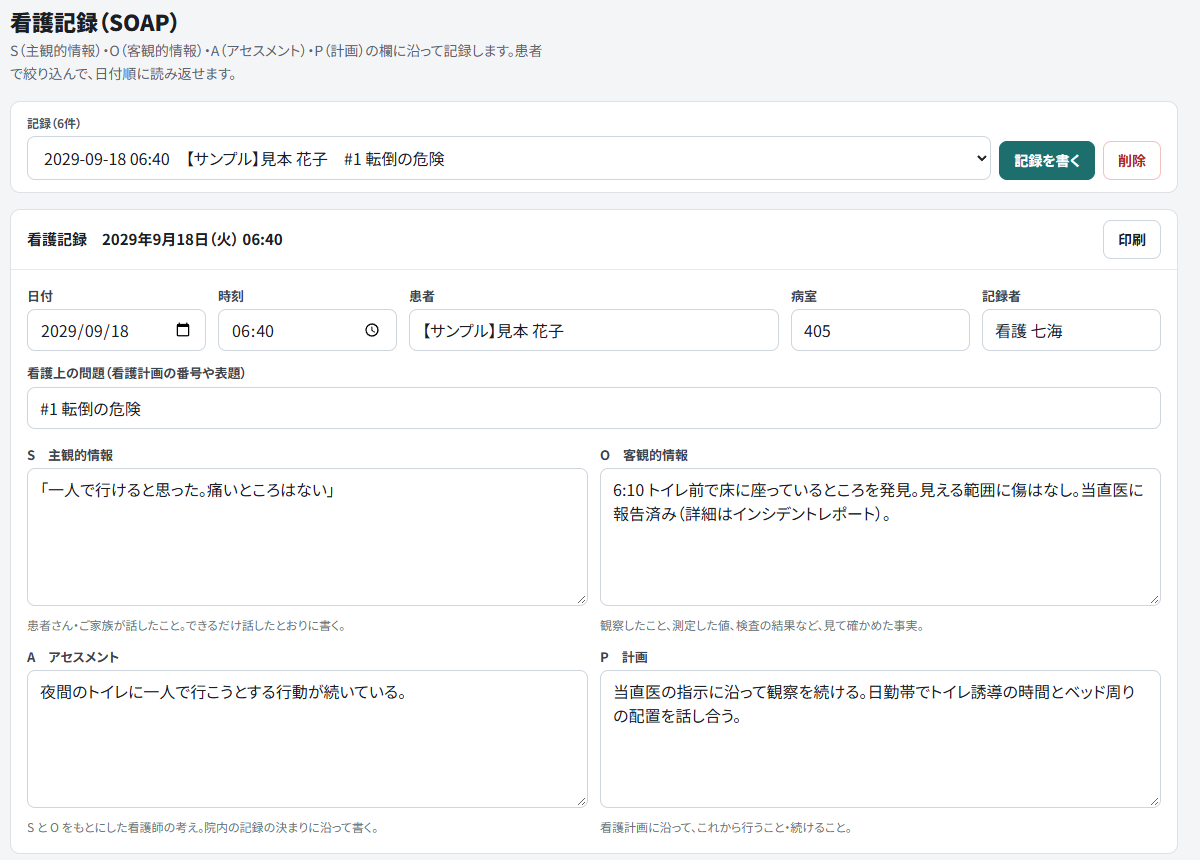The width and height of the screenshot is (1200, 860).
Task: Click the 病室 field showing 405
Action: point(880,330)
